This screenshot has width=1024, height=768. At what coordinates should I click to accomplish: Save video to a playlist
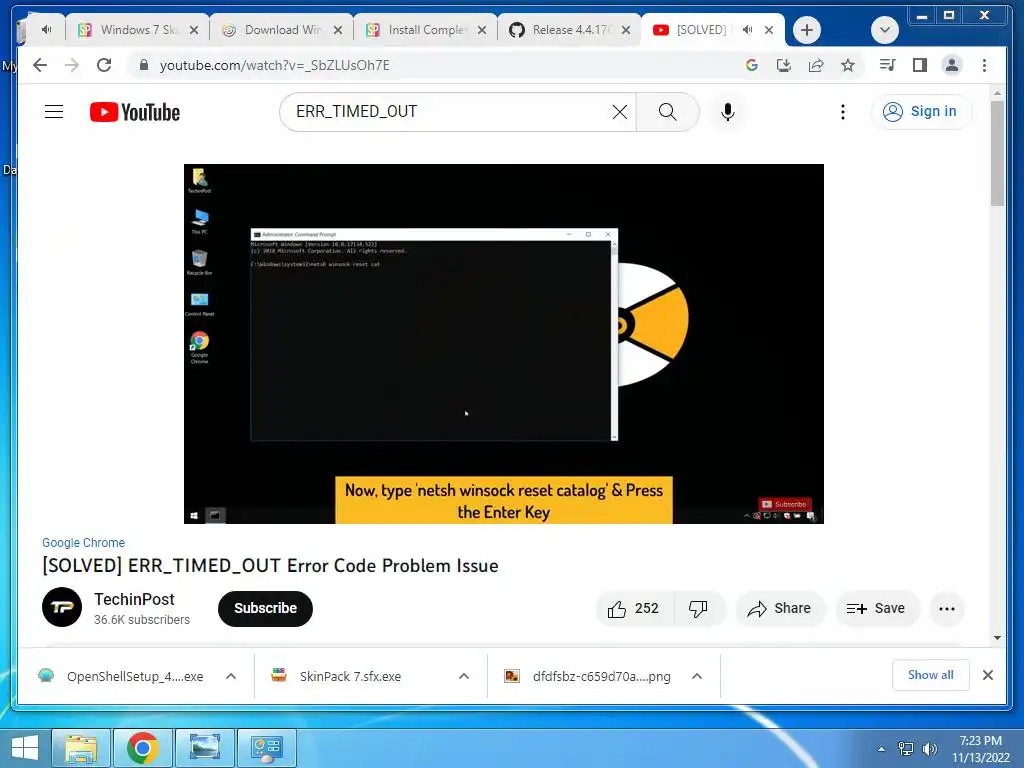(x=877, y=609)
